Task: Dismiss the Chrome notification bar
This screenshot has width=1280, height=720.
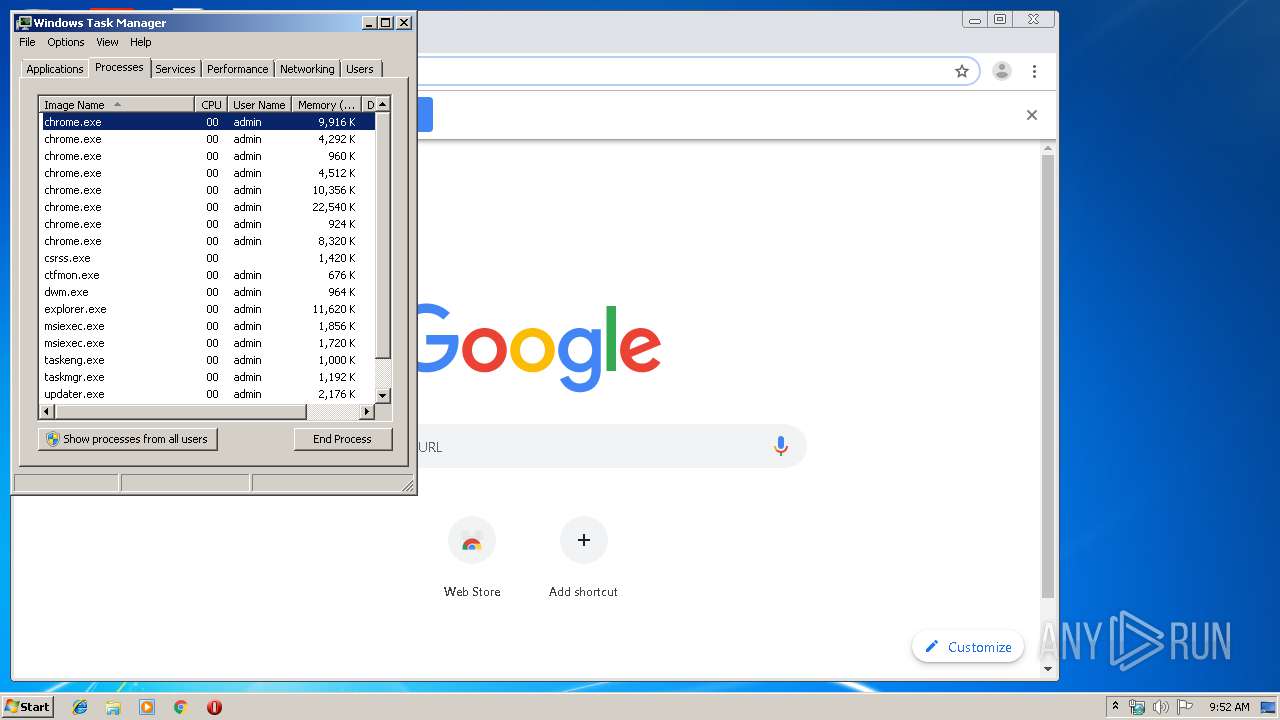Action: [1032, 115]
